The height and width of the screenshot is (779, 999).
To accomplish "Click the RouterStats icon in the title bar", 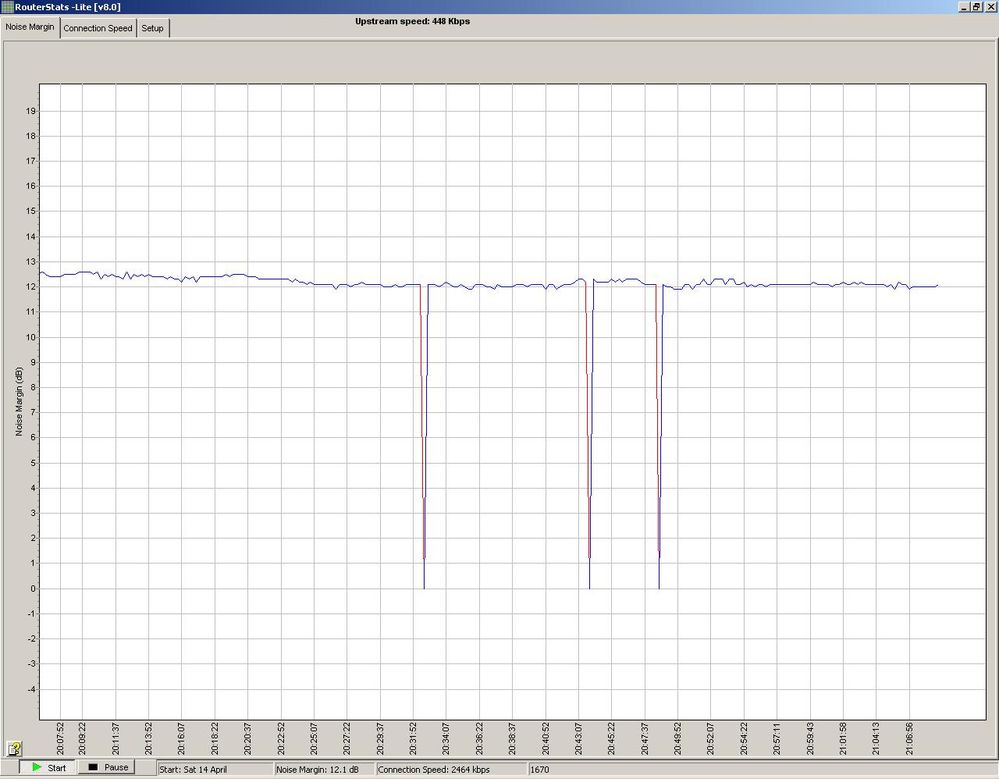I will click(x=8, y=6).
